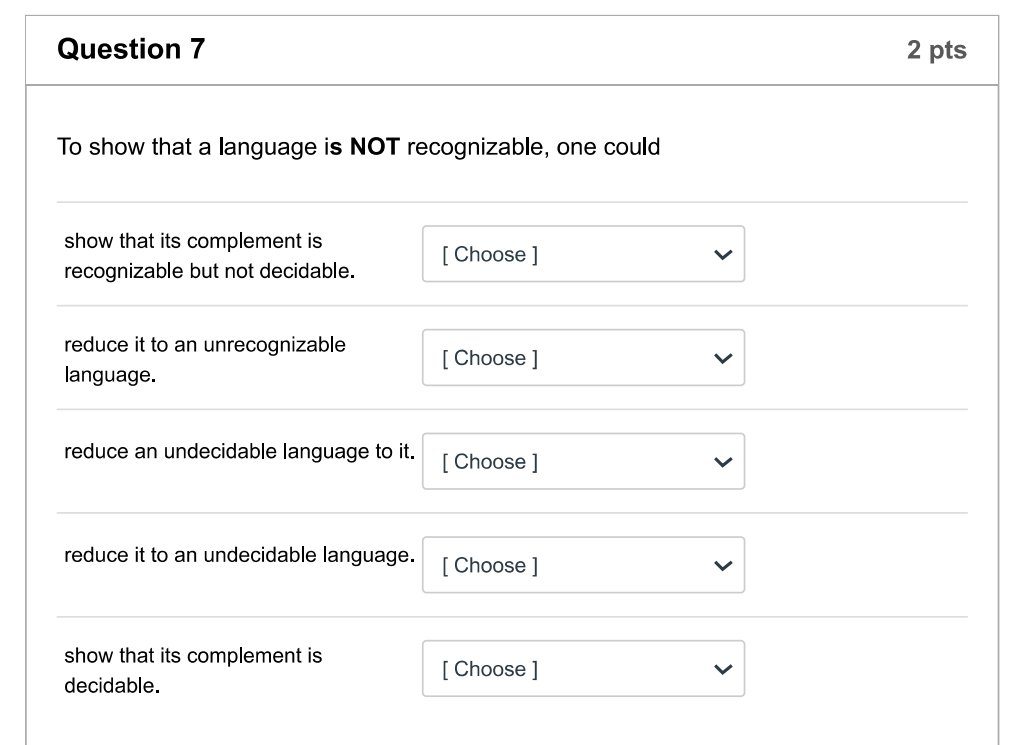Image resolution: width=1015 pixels, height=745 pixels.
Task: Click the chevron arrow on the fourth Choose dropdown
Action: point(723,565)
